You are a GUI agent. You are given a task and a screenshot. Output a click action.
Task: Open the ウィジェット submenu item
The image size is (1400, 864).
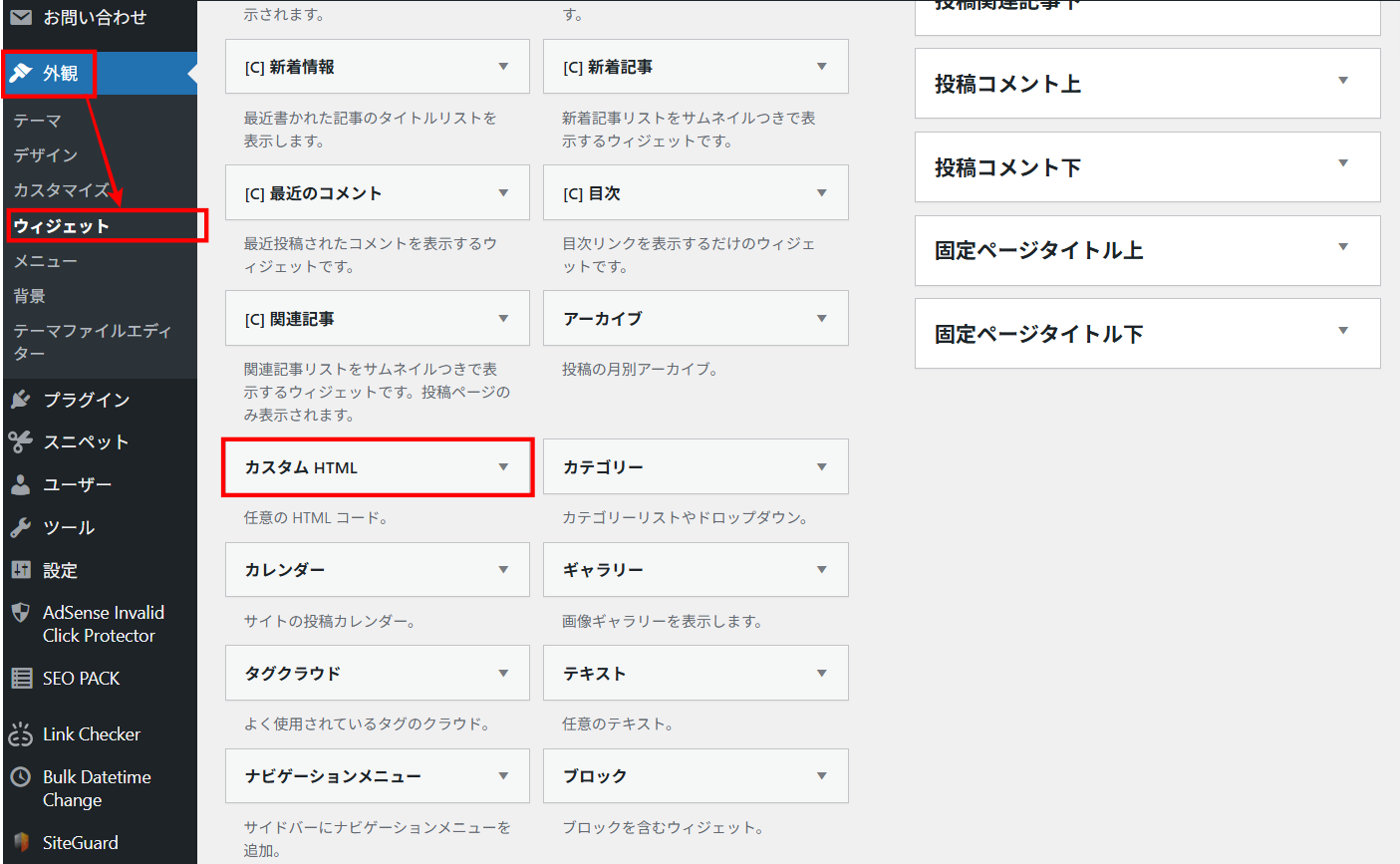click(62, 226)
